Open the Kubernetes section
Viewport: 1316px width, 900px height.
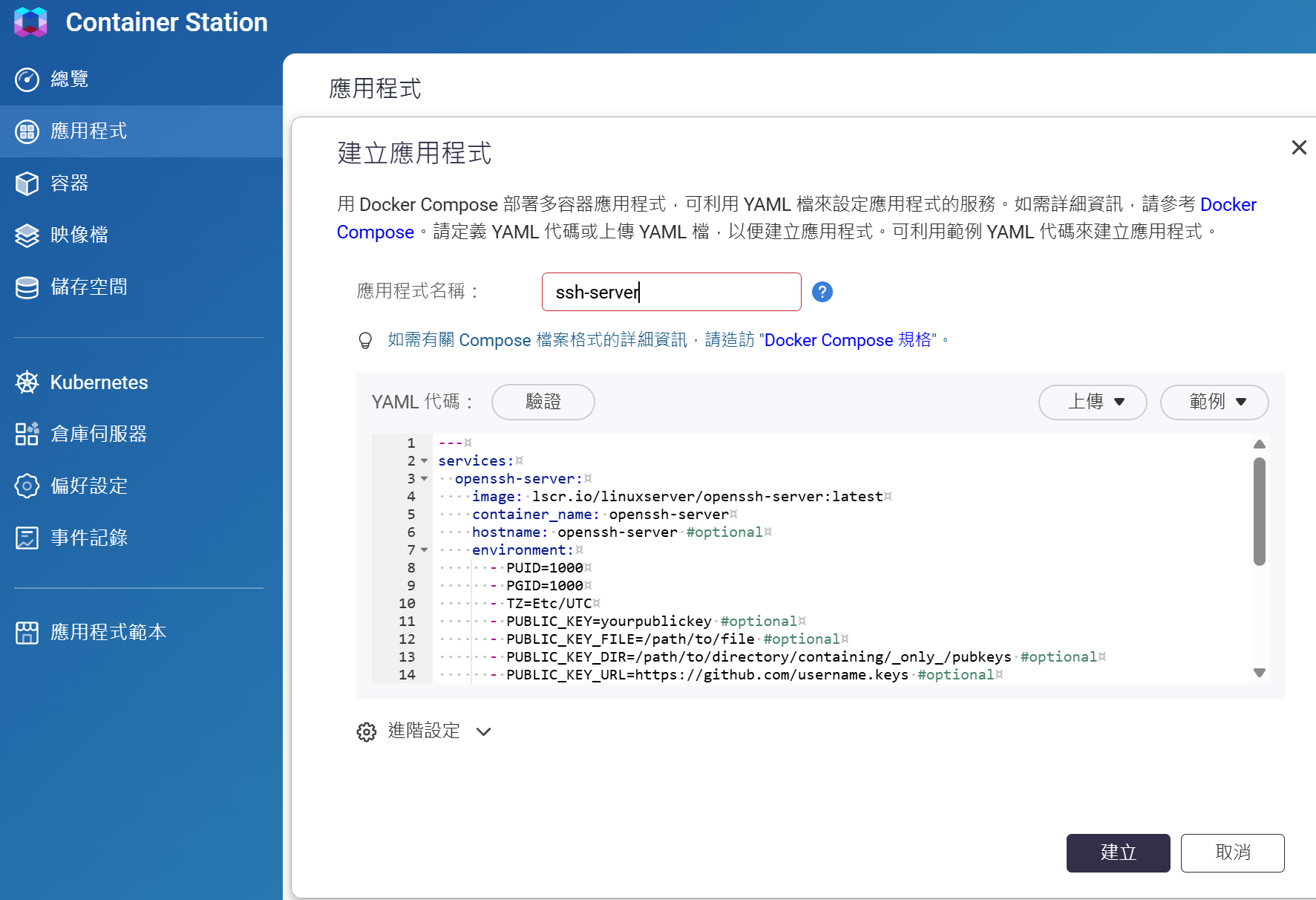(99, 382)
